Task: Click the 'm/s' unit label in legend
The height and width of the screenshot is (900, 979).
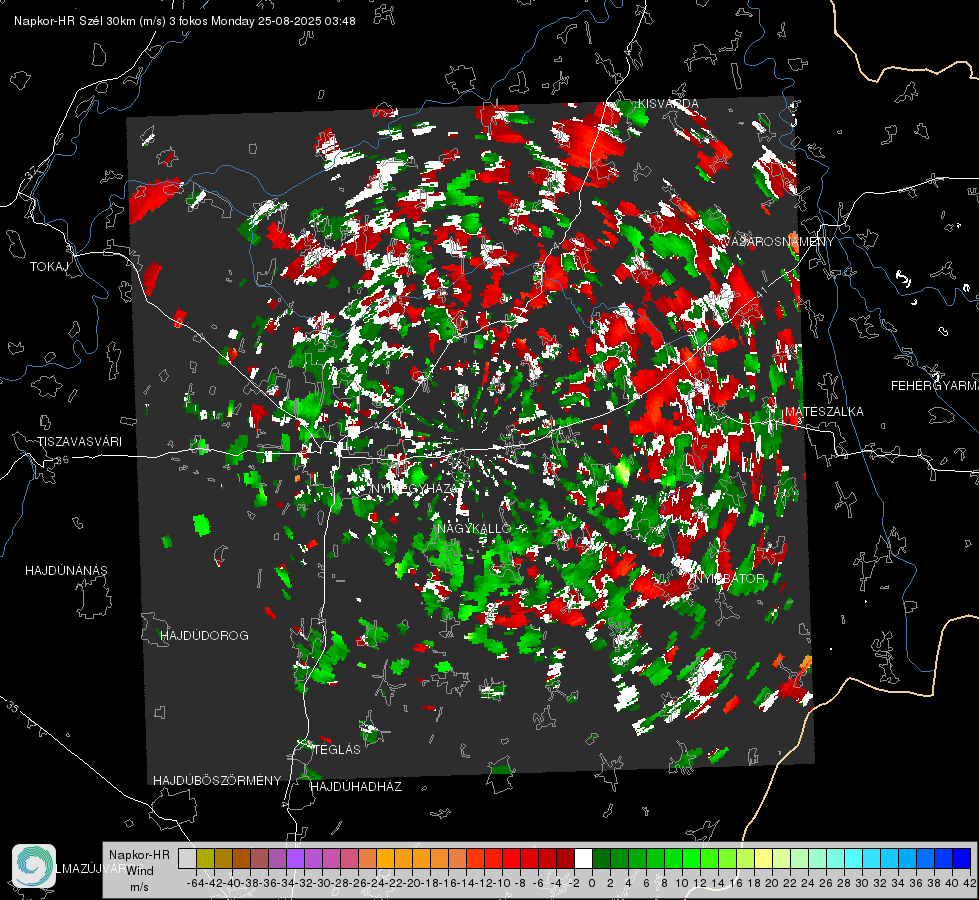Action: click(x=139, y=887)
